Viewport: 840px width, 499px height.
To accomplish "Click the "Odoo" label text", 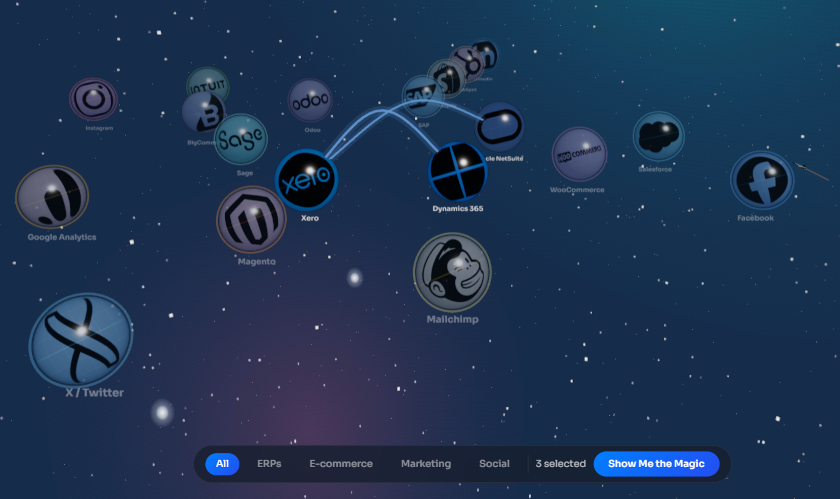I will (x=312, y=130).
